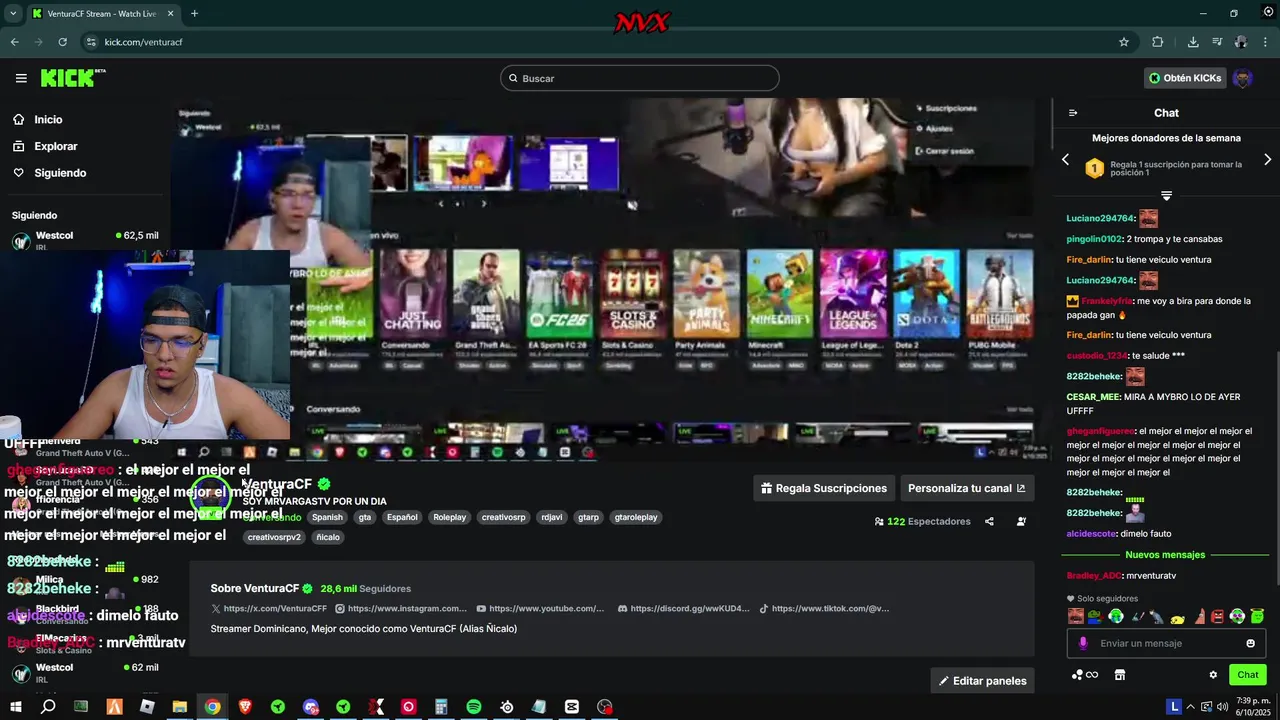Click the Enviar un mensaje input
Screen dimensions: 1280x720
[1167, 643]
